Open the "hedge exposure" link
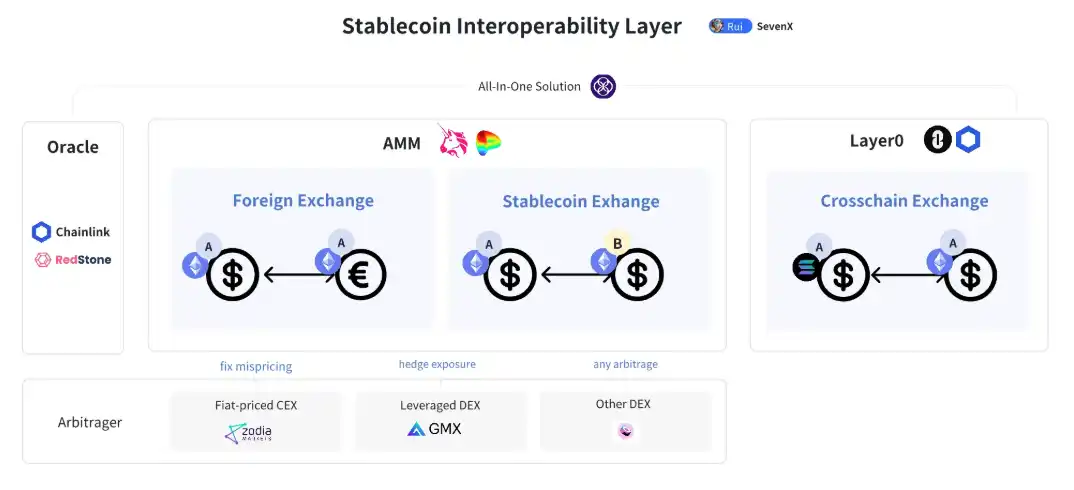Viewport: 1074px width, 490px height. pos(437,365)
